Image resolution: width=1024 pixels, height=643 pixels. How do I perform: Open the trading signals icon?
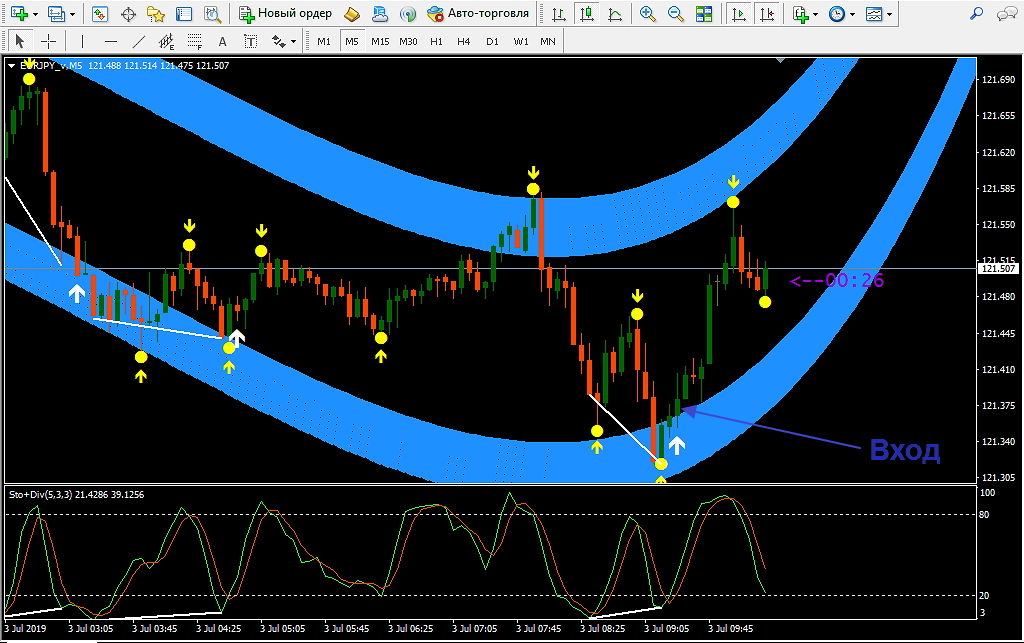point(408,14)
